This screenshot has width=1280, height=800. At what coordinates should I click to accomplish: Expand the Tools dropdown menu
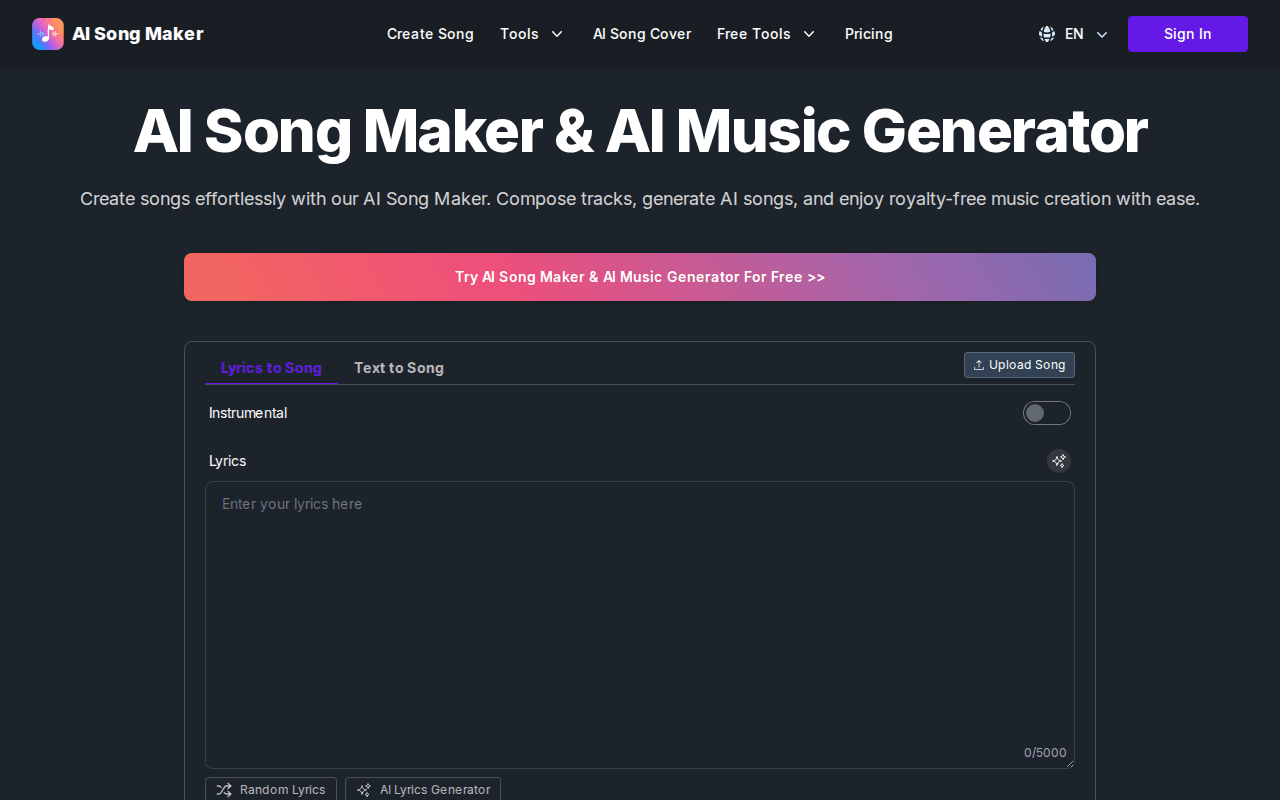point(532,33)
